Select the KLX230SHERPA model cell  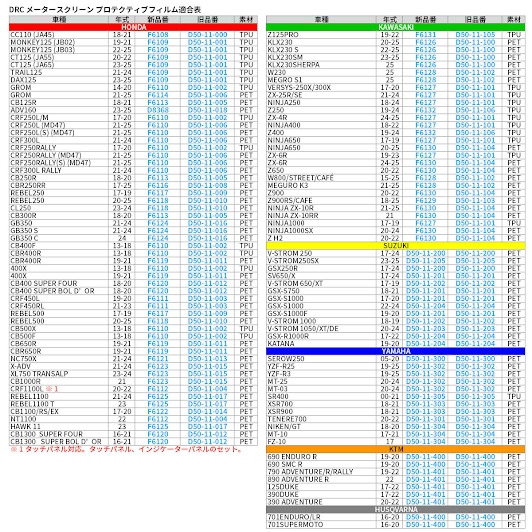(x=321, y=65)
